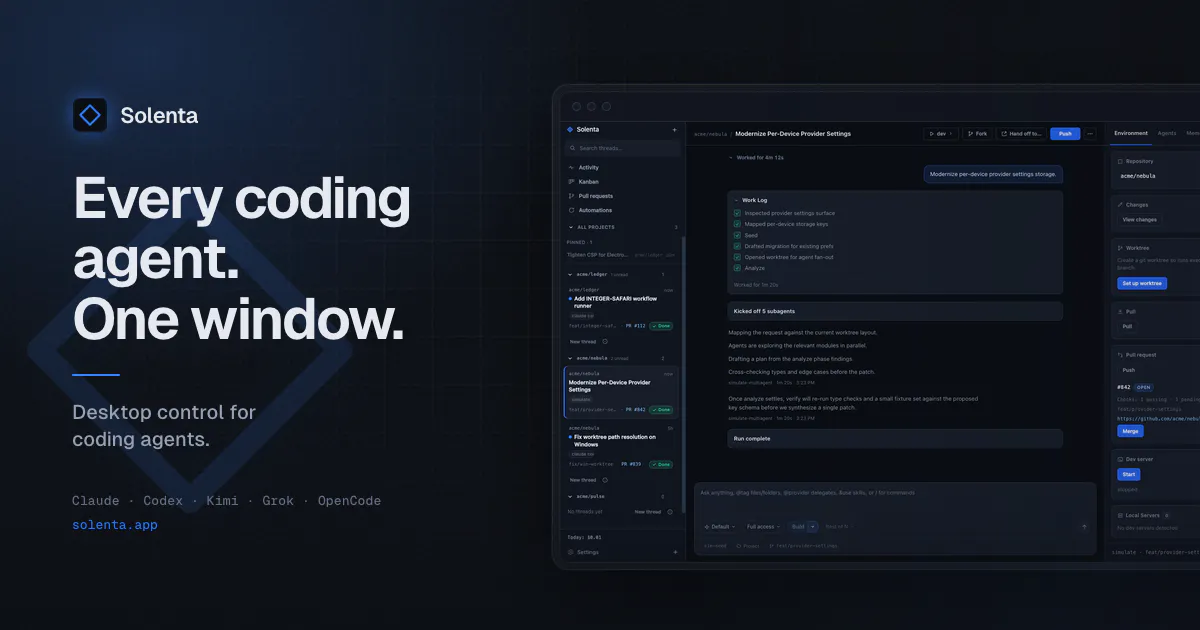Click PR #112 label
Viewport: 1200px width, 630px height.
(x=635, y=325)
